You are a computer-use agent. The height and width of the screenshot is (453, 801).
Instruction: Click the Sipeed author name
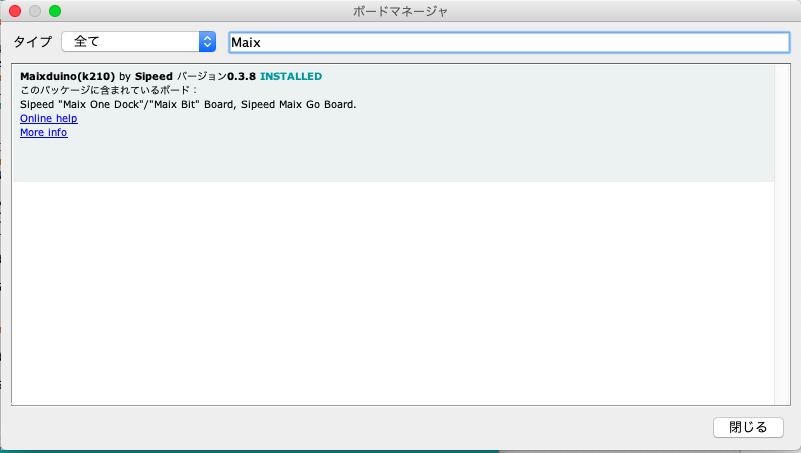pos(155,76)
